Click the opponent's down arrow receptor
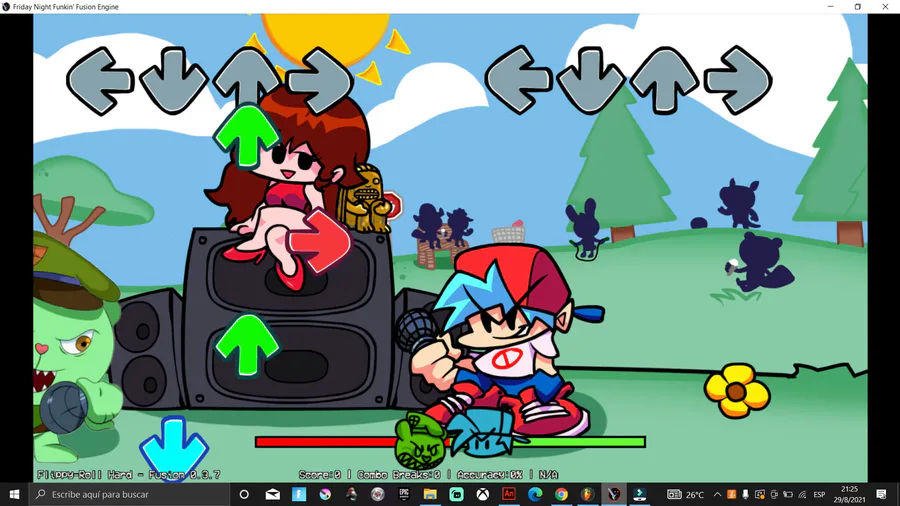 click(173, 81)
